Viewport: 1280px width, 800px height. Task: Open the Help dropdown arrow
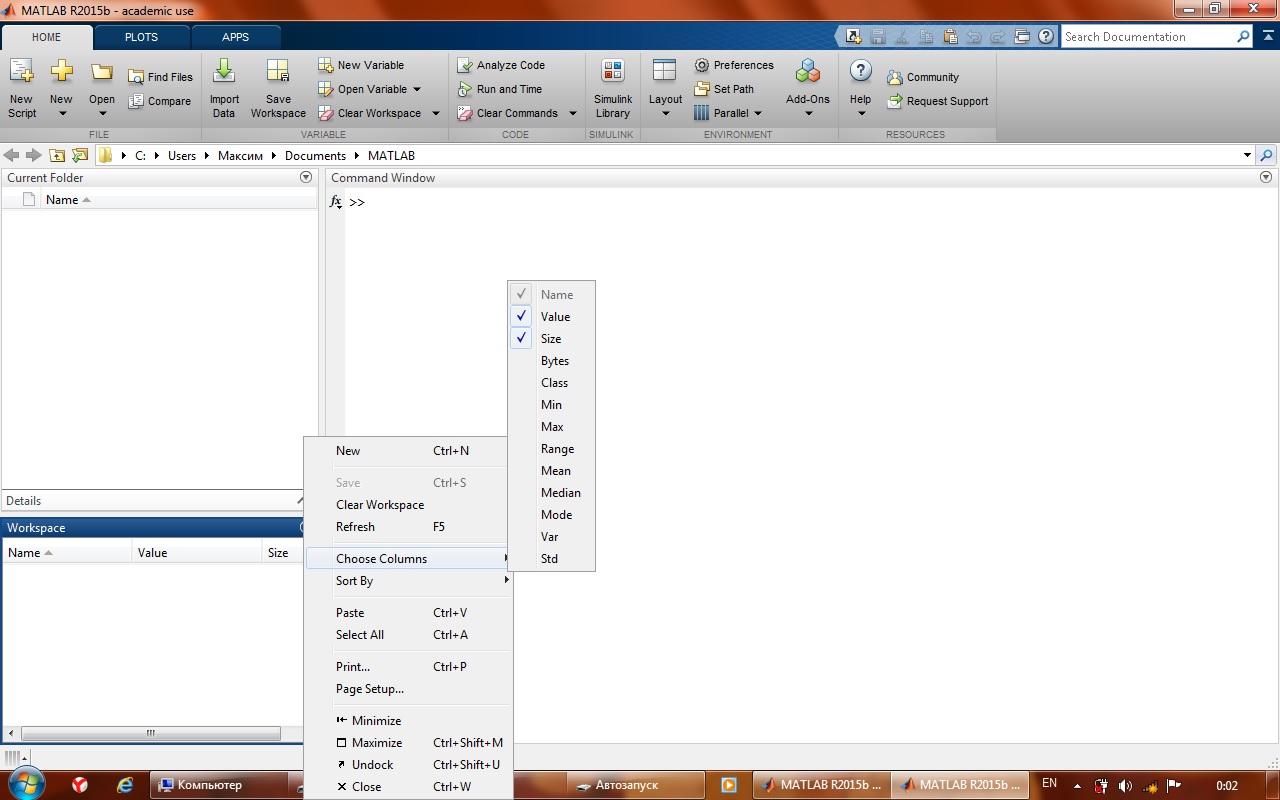pyautogui.click(x=860, y=113)
